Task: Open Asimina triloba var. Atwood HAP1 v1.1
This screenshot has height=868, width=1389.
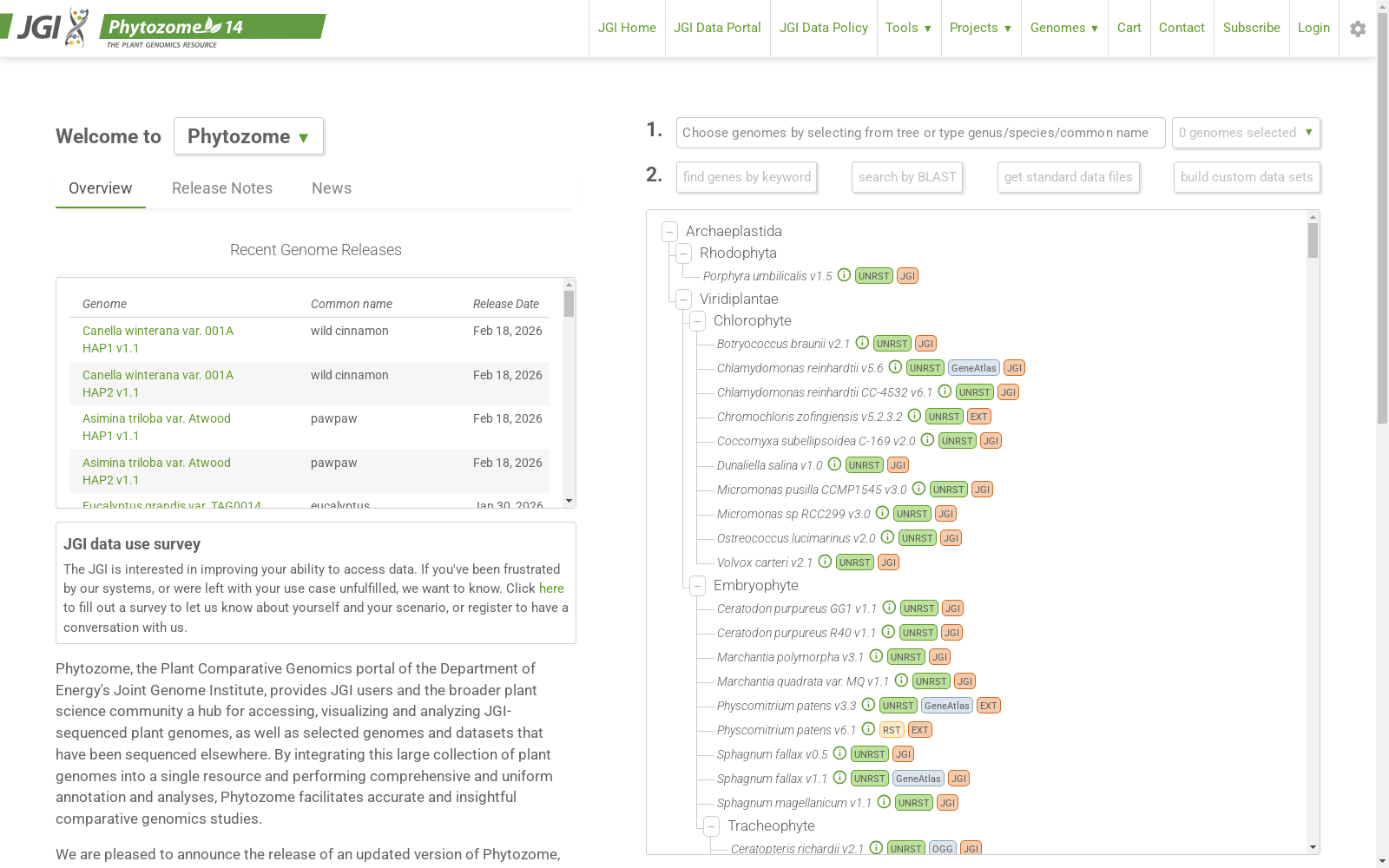Action: (x=156, y=427)
